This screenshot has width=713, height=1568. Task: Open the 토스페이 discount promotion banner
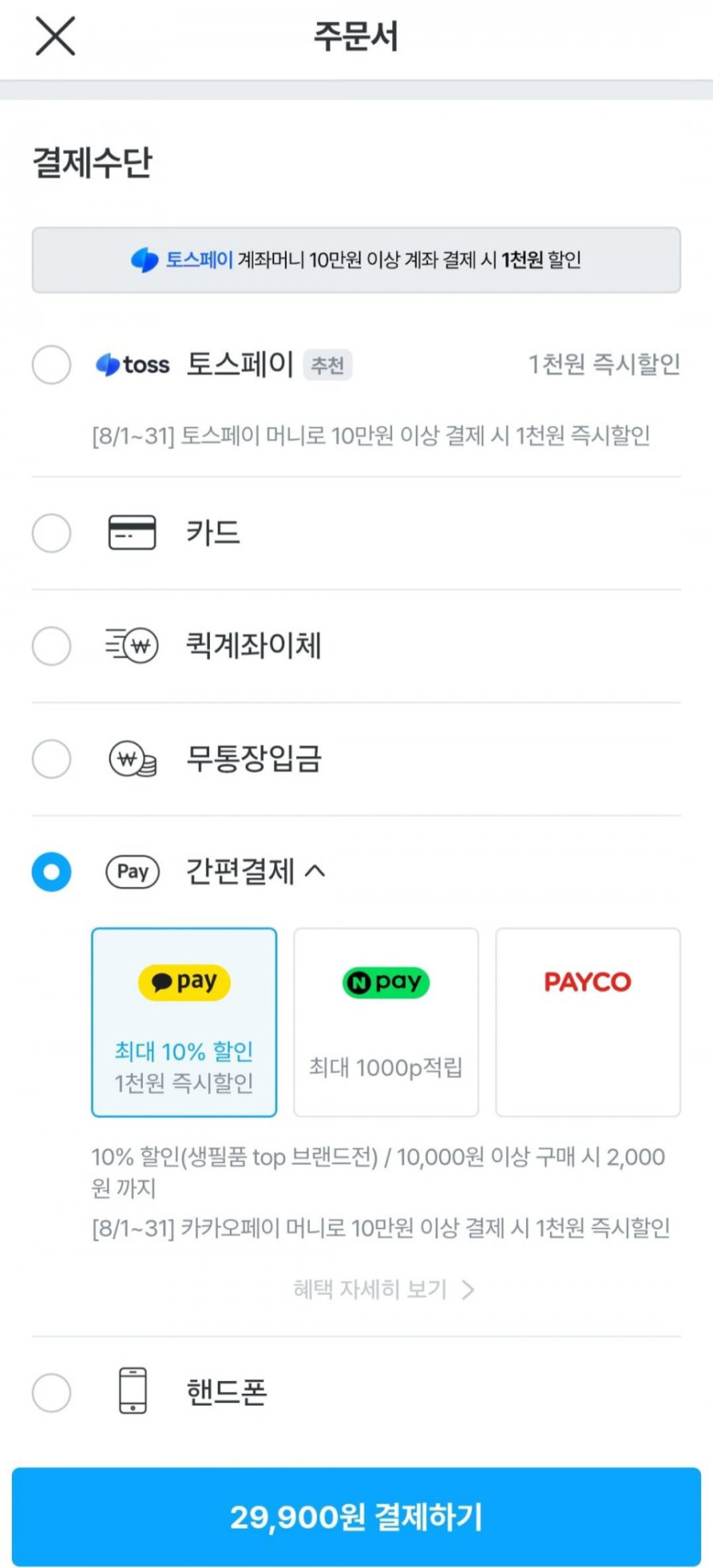(x=356, y=260)
